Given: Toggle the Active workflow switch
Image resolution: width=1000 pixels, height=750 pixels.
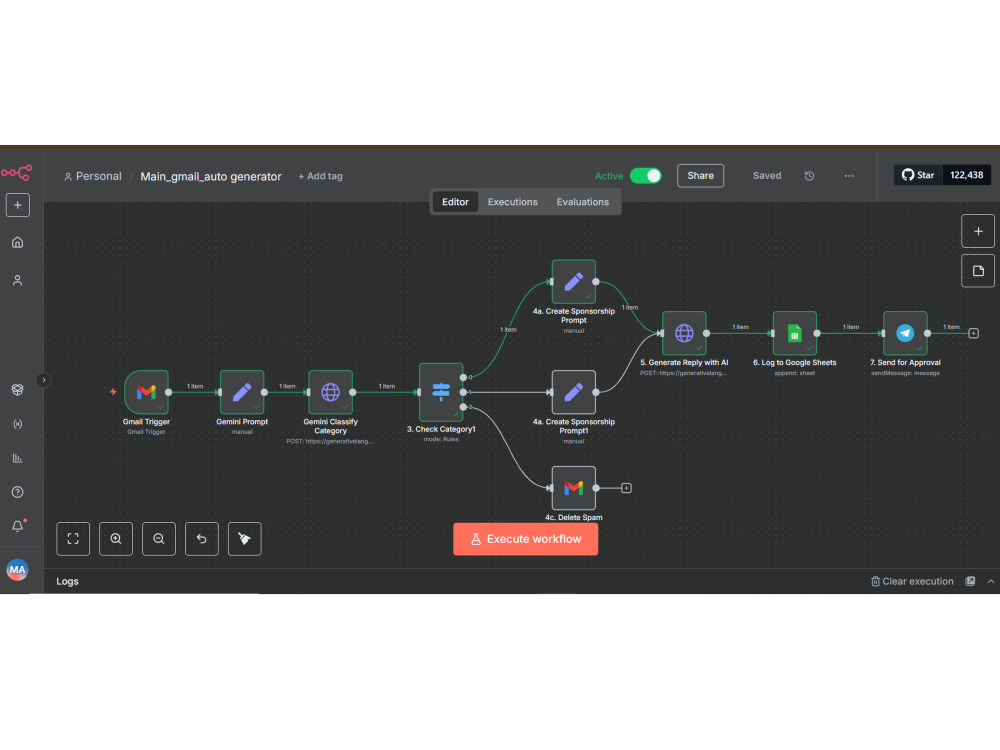Looking at the screenshot, I should (645, 176).
